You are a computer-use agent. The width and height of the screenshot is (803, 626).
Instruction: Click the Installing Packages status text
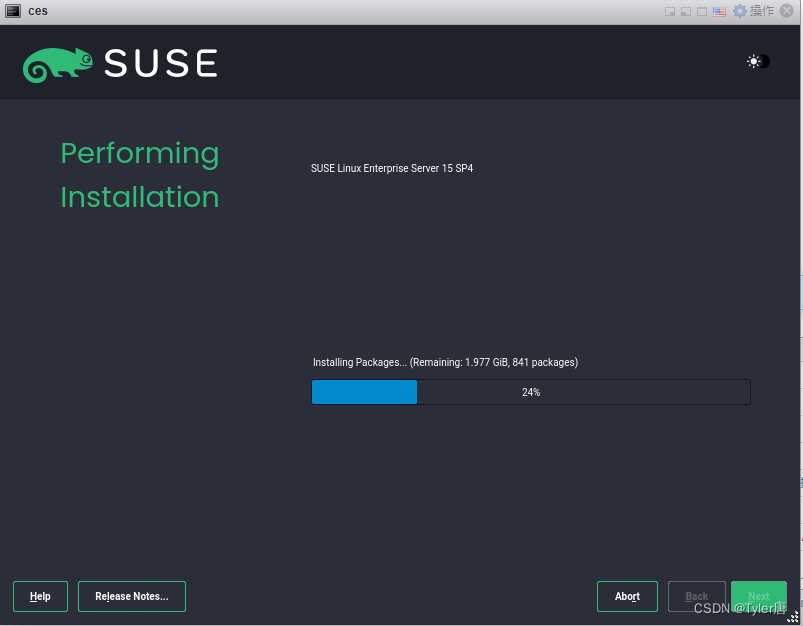coord(444,362)
